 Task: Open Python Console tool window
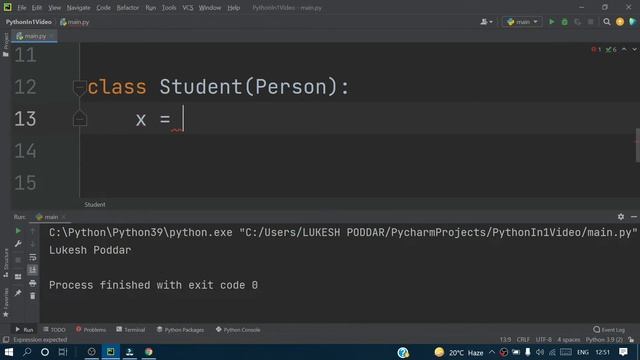[238, 329]
